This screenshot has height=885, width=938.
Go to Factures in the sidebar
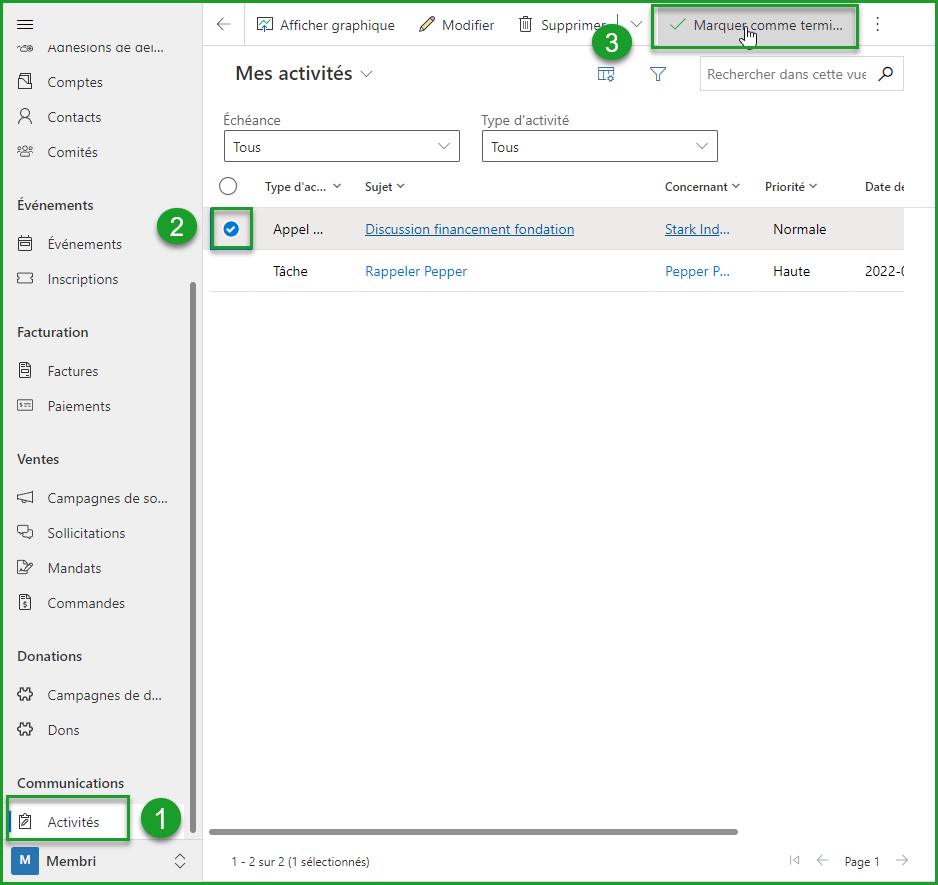(73, 371)
